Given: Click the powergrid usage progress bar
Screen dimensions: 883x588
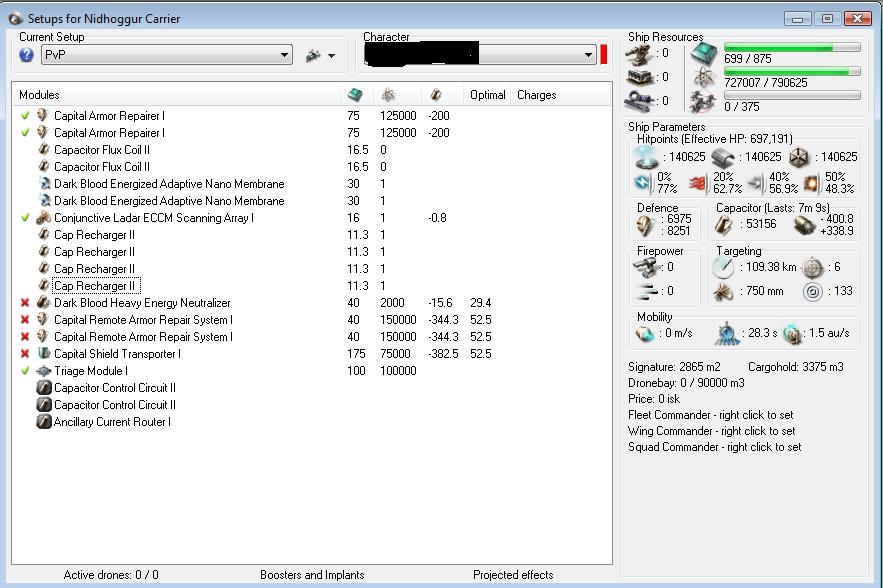Looking at the screenshot, I should [x=792, y=71].
